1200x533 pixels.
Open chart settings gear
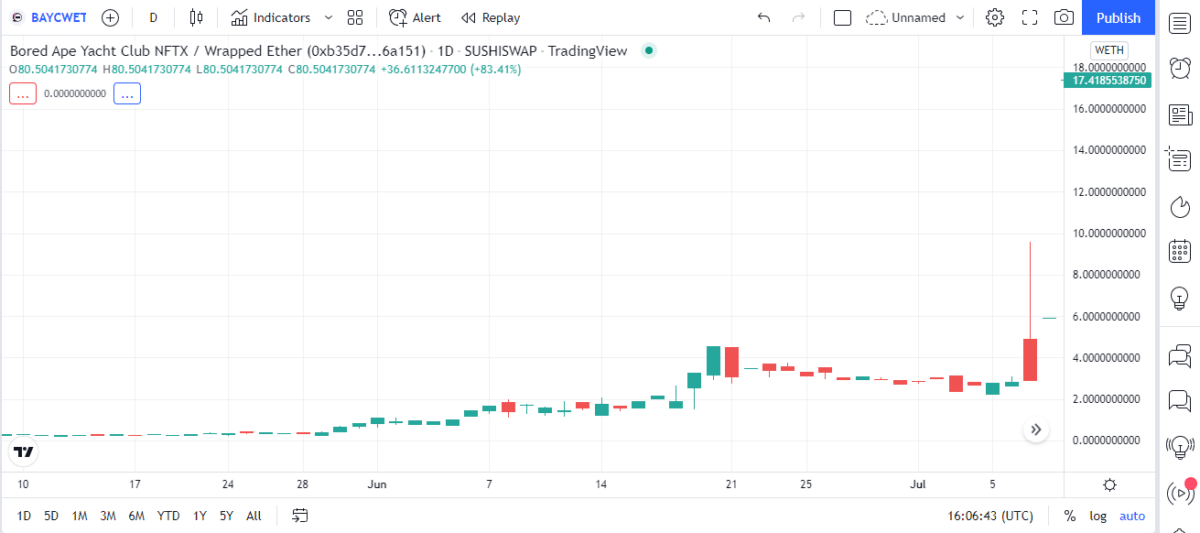(x=994, y=17)
